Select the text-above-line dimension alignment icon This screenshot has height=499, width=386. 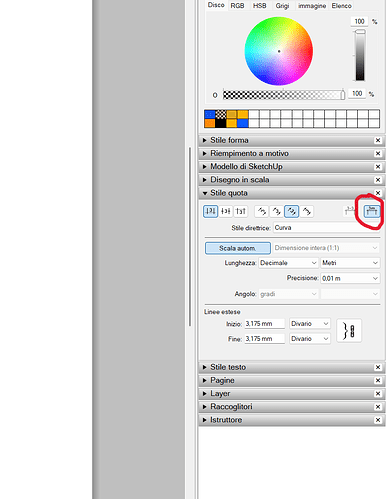[210, 211]
